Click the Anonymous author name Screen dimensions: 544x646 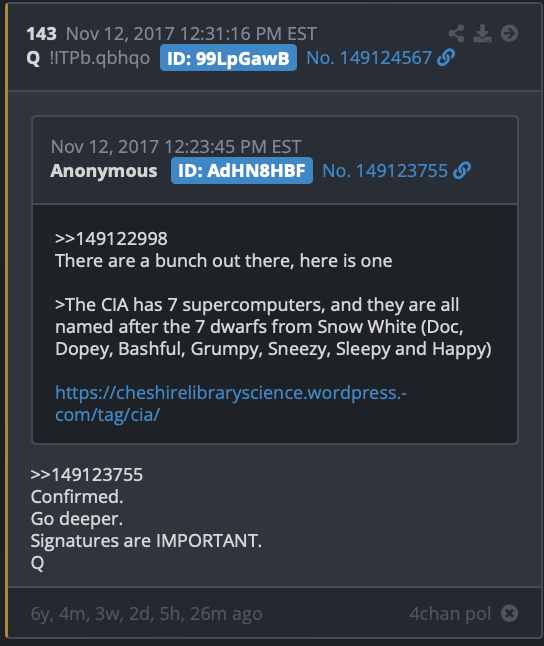click(x=104, y=171)
